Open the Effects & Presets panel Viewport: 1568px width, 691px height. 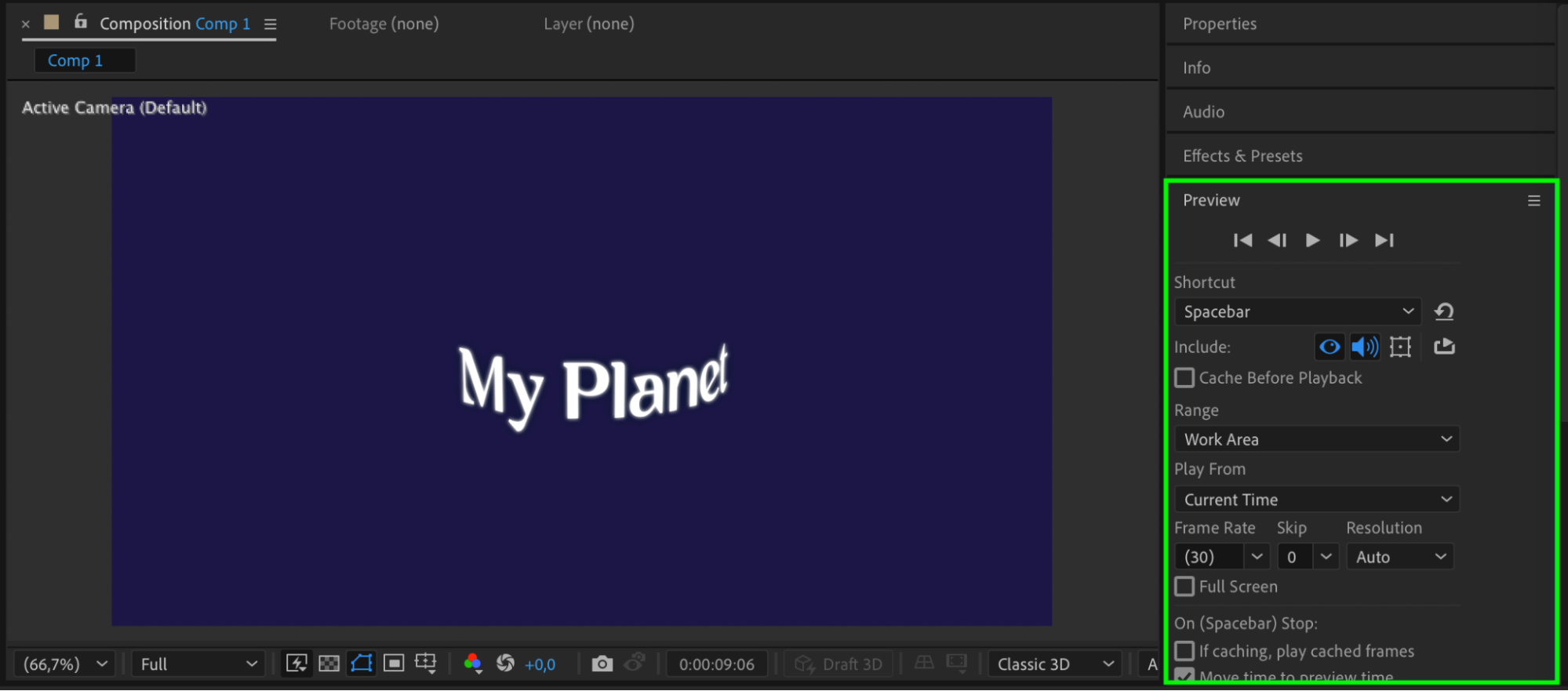click(1242, 156)
